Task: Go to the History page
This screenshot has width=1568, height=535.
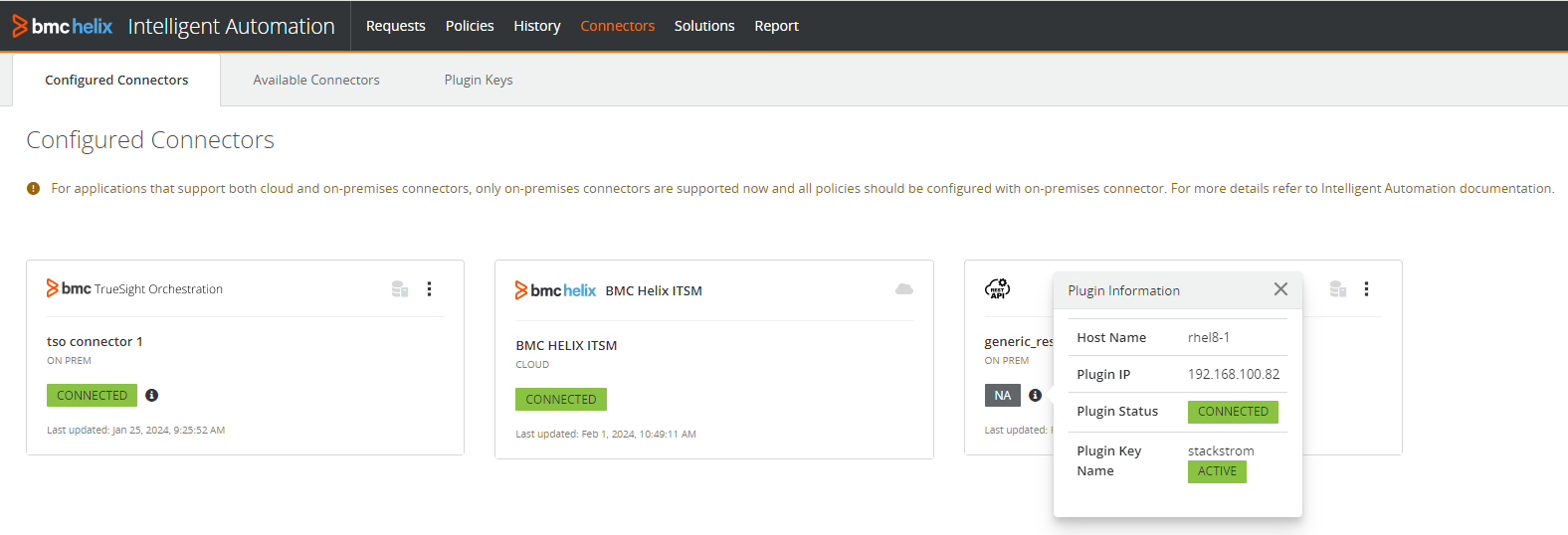Action: pos(537,26)
